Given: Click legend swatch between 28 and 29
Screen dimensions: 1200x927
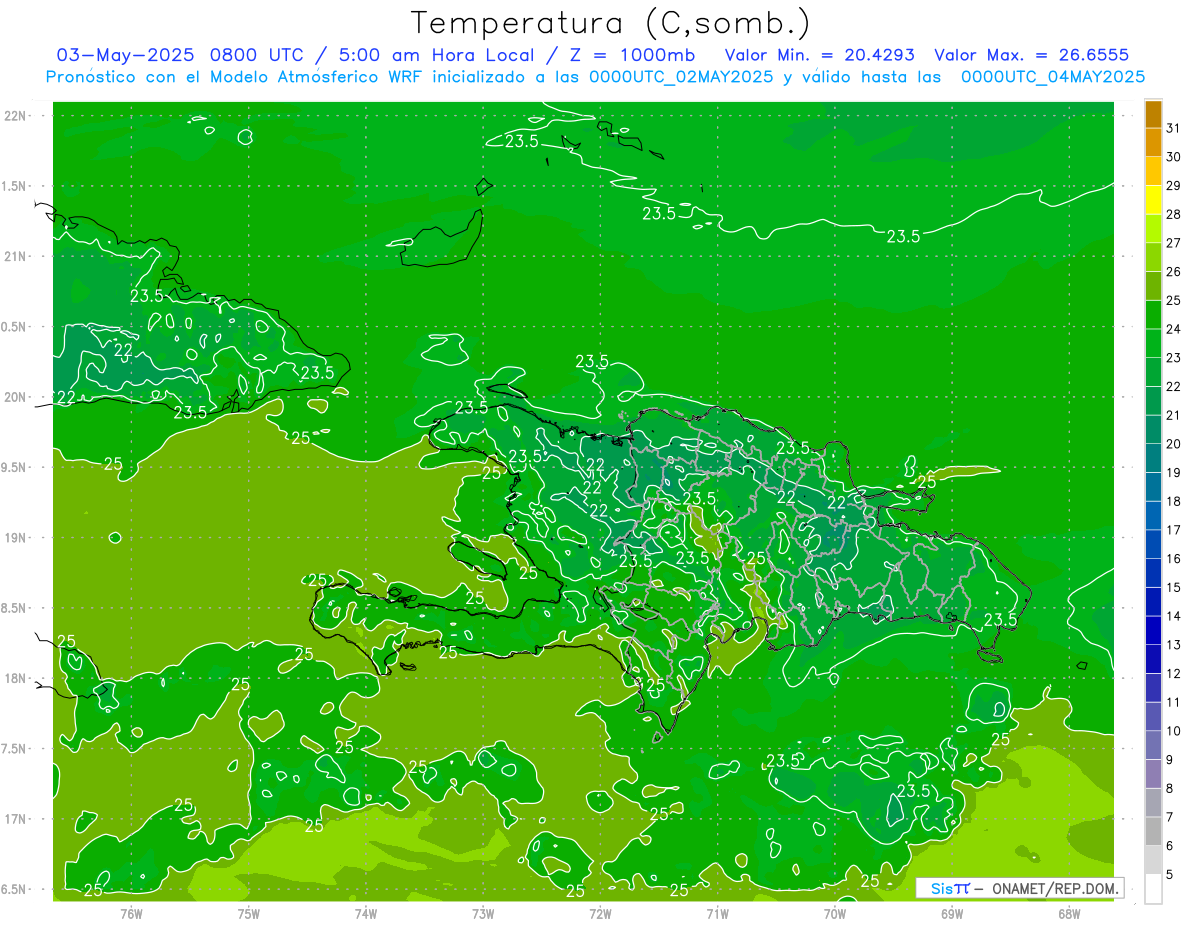Looking at the screenshot, I should (x=1154, y=200).
